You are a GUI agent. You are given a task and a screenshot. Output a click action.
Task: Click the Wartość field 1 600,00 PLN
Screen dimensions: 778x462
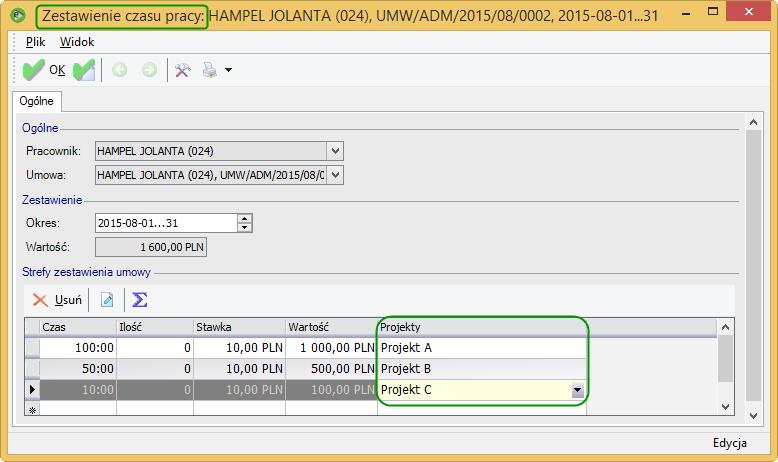pos(151,247)
